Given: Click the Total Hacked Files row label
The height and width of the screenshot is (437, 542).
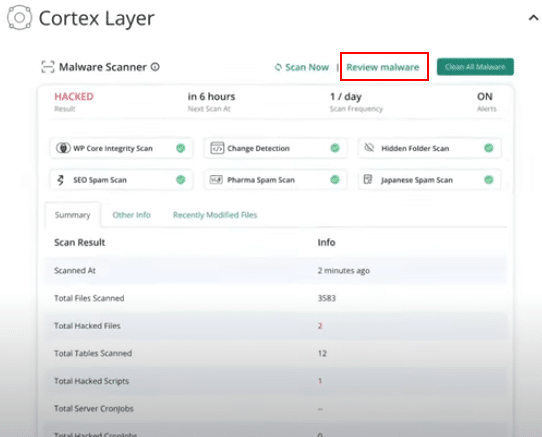Looking at the screenshot, I should 87,326.
